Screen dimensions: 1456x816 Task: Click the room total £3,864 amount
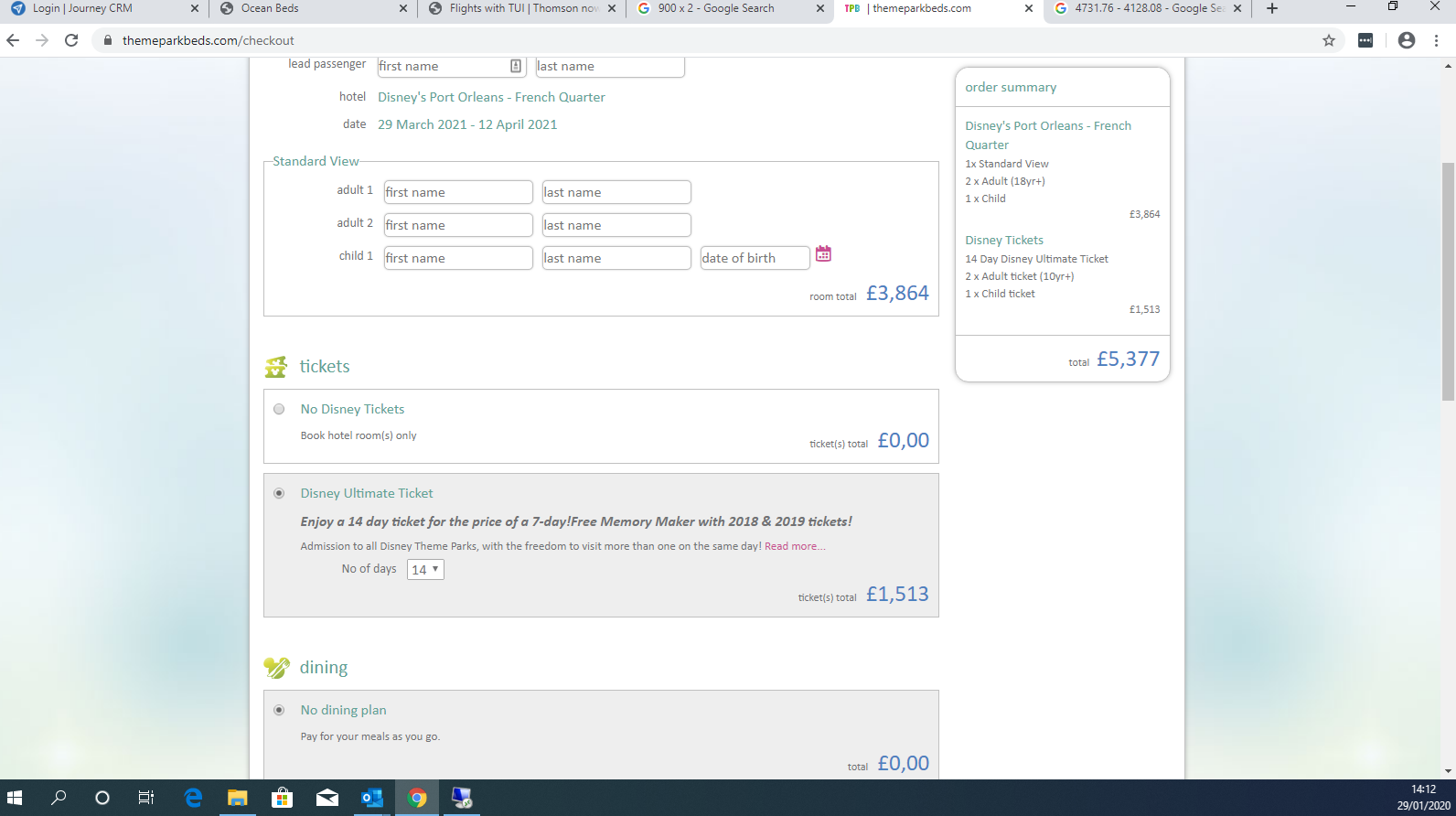[897, 293]
